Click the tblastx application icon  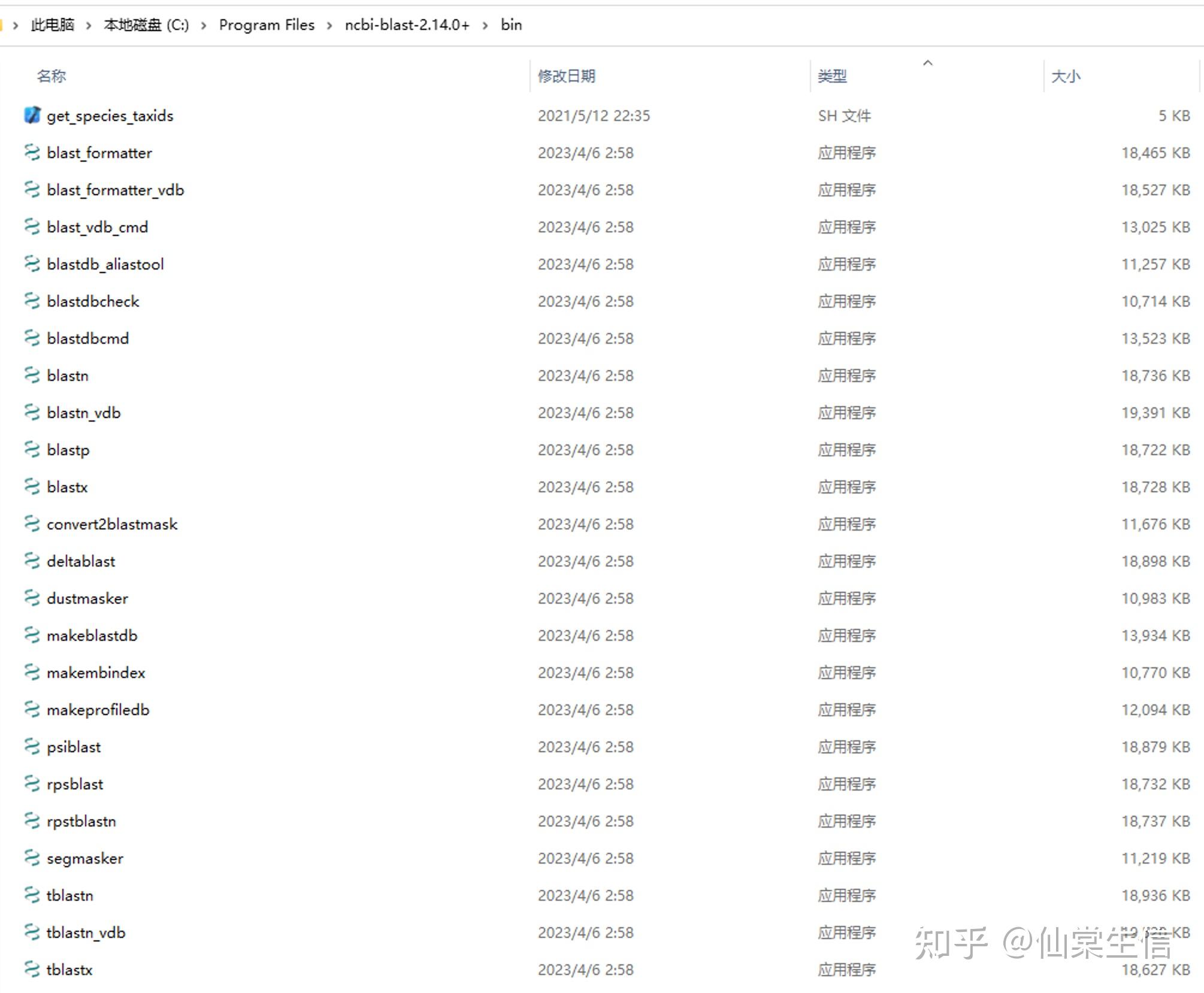point(32,969)
